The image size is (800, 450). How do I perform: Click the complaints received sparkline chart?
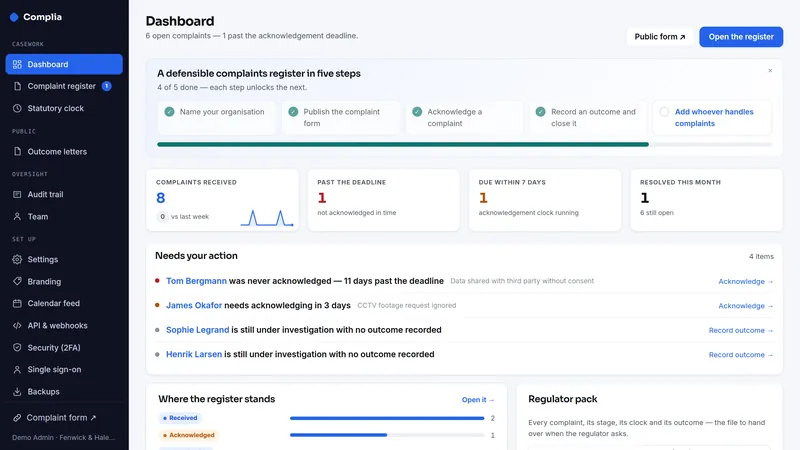tap(267, 218)
